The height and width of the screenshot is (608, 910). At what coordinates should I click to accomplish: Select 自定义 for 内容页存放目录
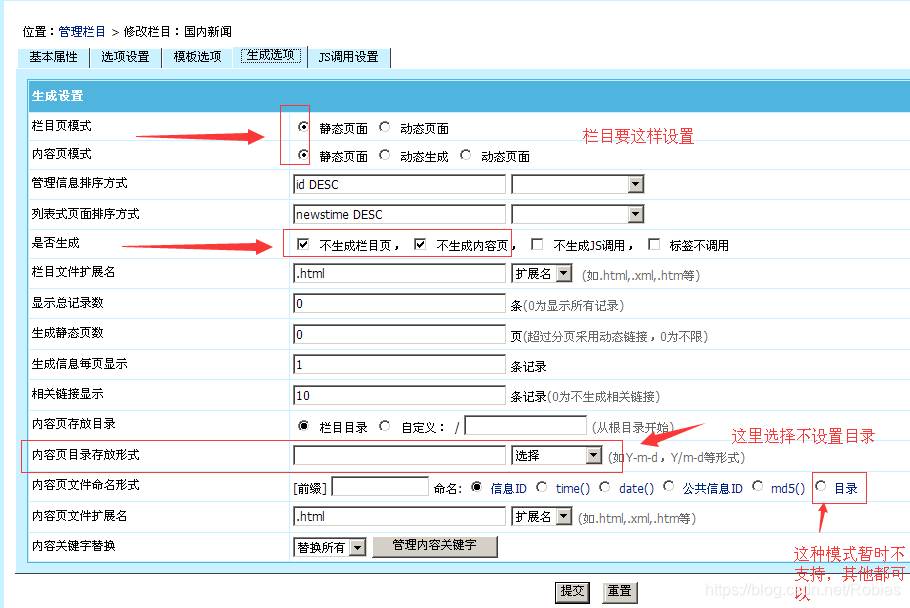point(384,426)
